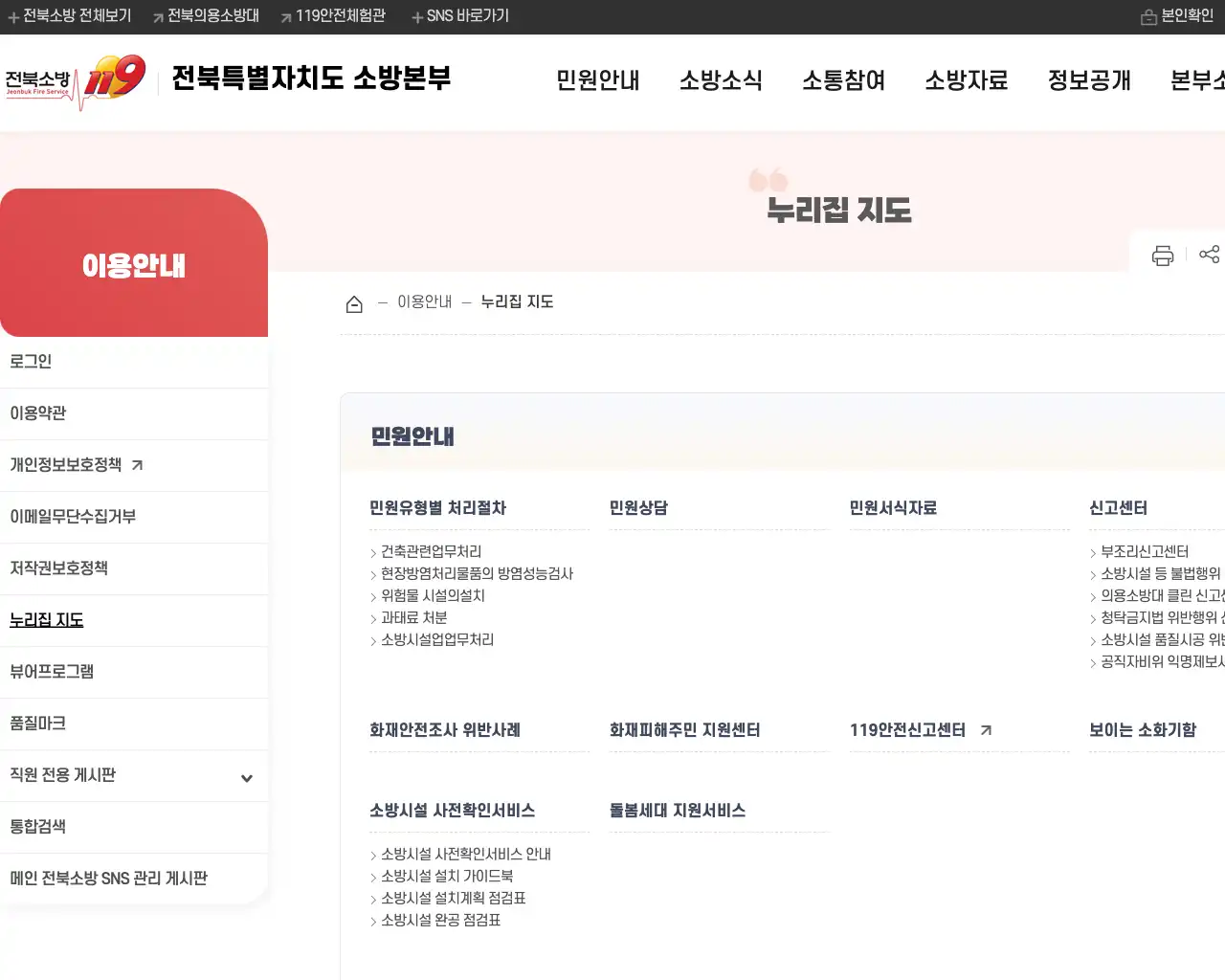Viewport: 1225px width, 980px height.
Task: Click 누리집 지도 in the sidebar
Action: click(46, 620)
